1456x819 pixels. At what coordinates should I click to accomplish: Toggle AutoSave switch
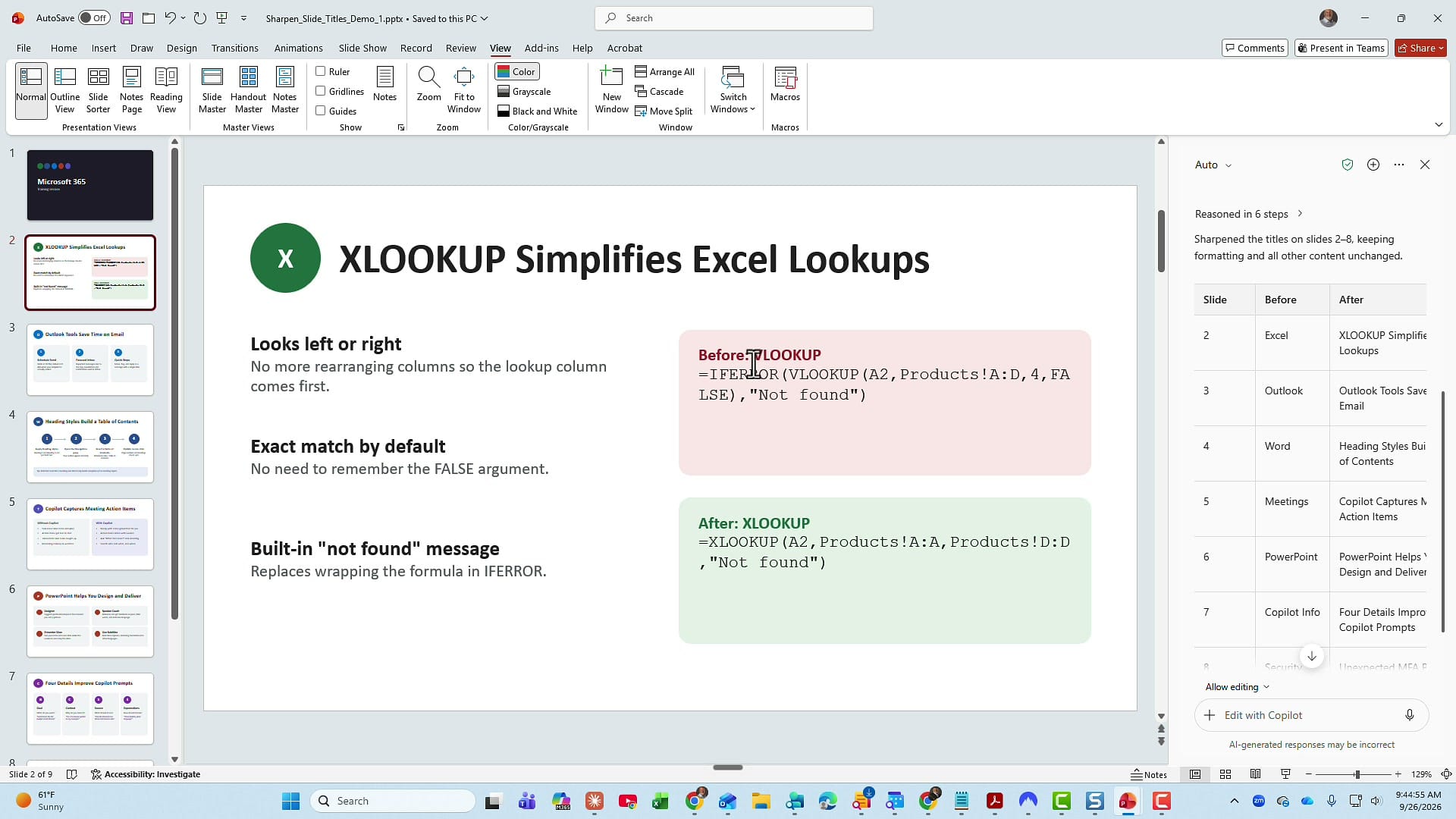coord(95,18)
